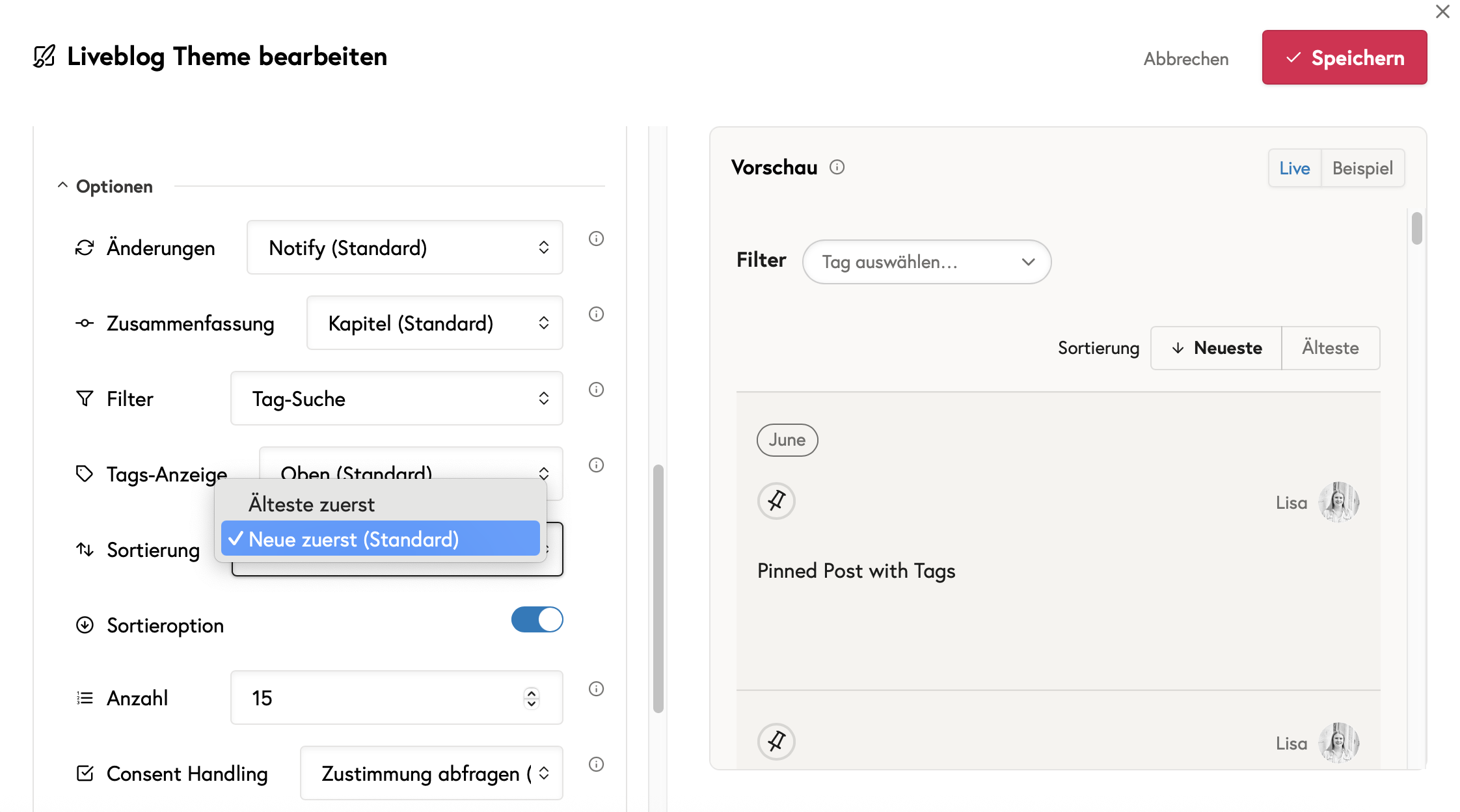Click Abbrechen to cancel editing

[1185, 59]
